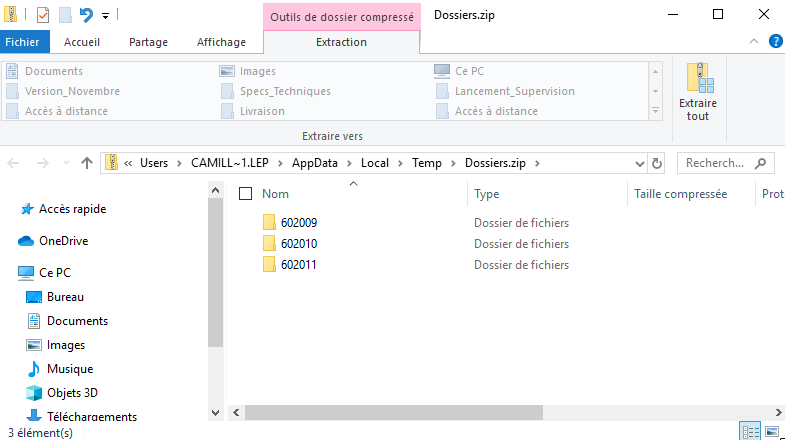
Task: Refresh the Dossiers.zip address bar
Action: [x=657, y=163]
